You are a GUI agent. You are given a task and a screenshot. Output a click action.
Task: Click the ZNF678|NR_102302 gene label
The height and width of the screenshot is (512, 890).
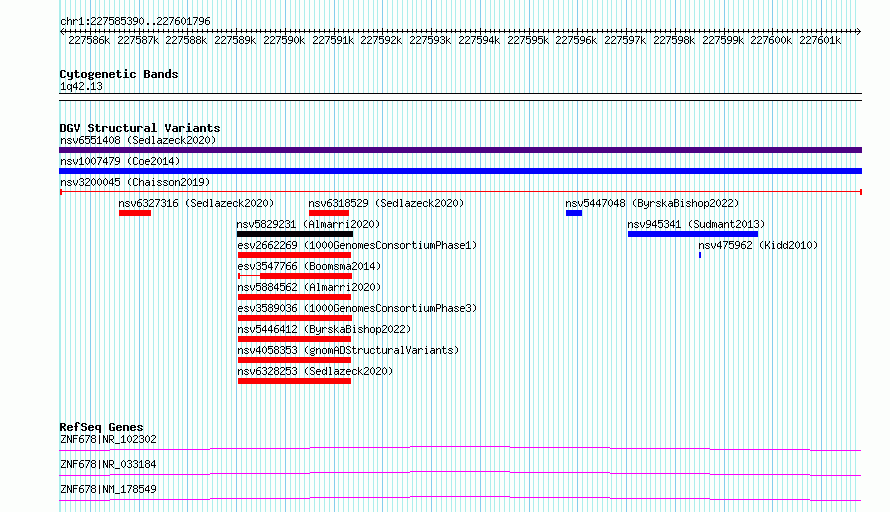coord(108,439)
